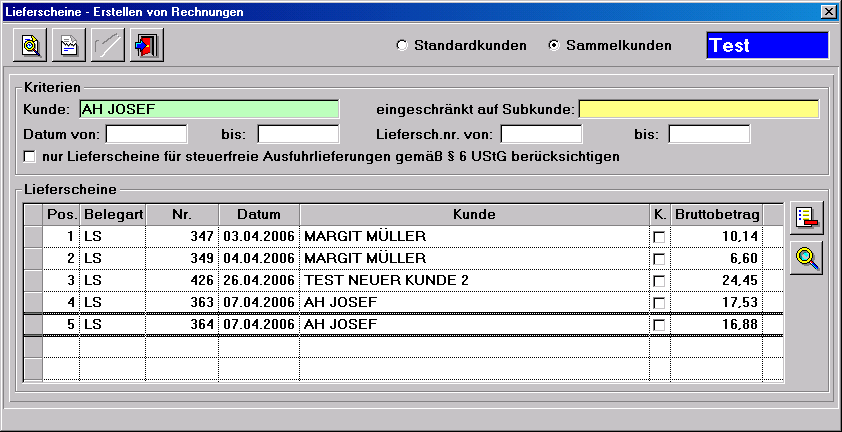Select the row marker for position 3
The height and width of the screenshot is (432, 842).
click(x=33, y=281)
